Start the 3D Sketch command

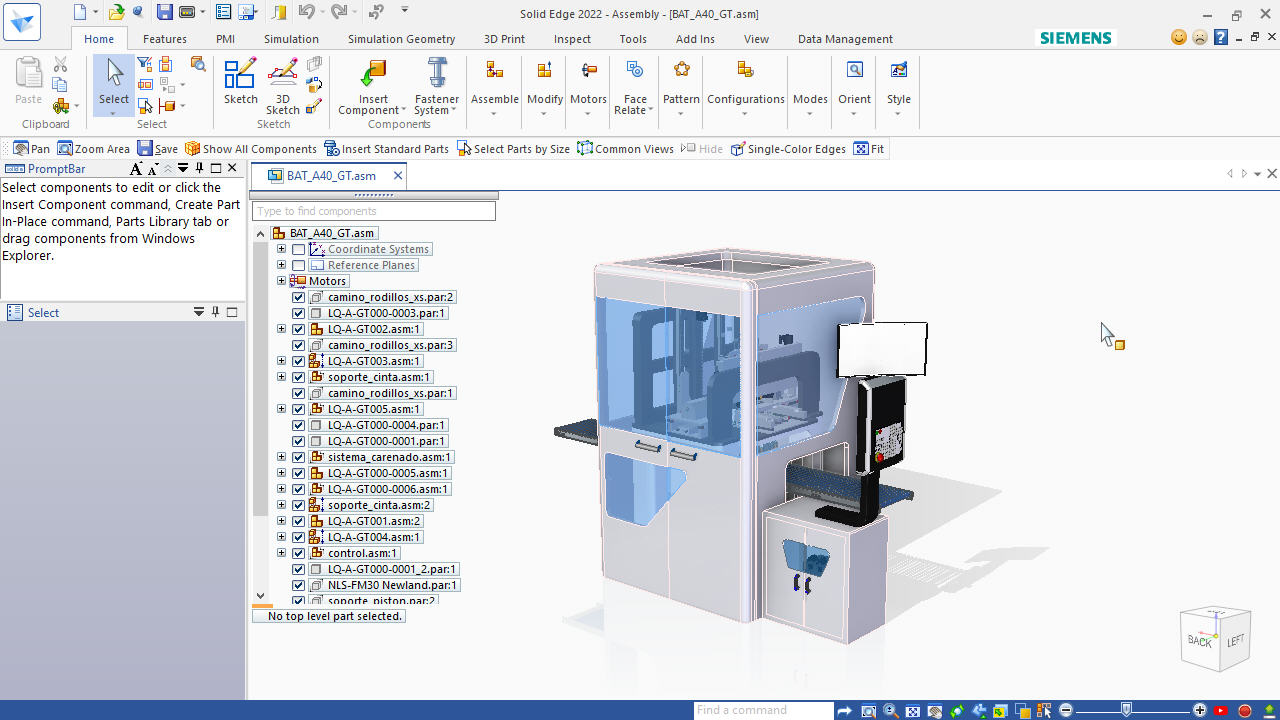283,86
